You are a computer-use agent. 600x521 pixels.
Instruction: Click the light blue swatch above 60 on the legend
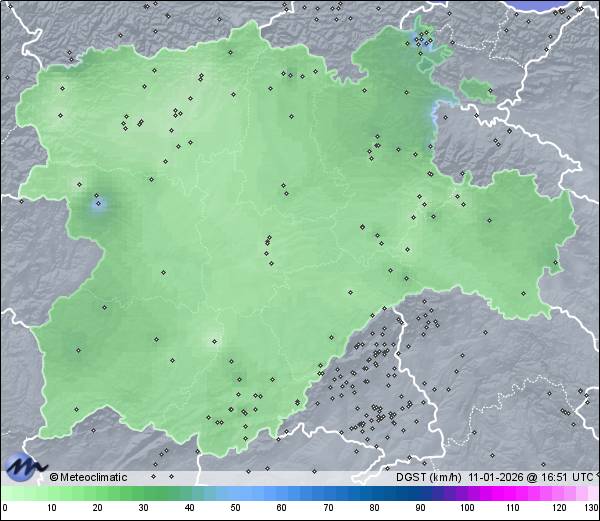click(x=281, y=493)
